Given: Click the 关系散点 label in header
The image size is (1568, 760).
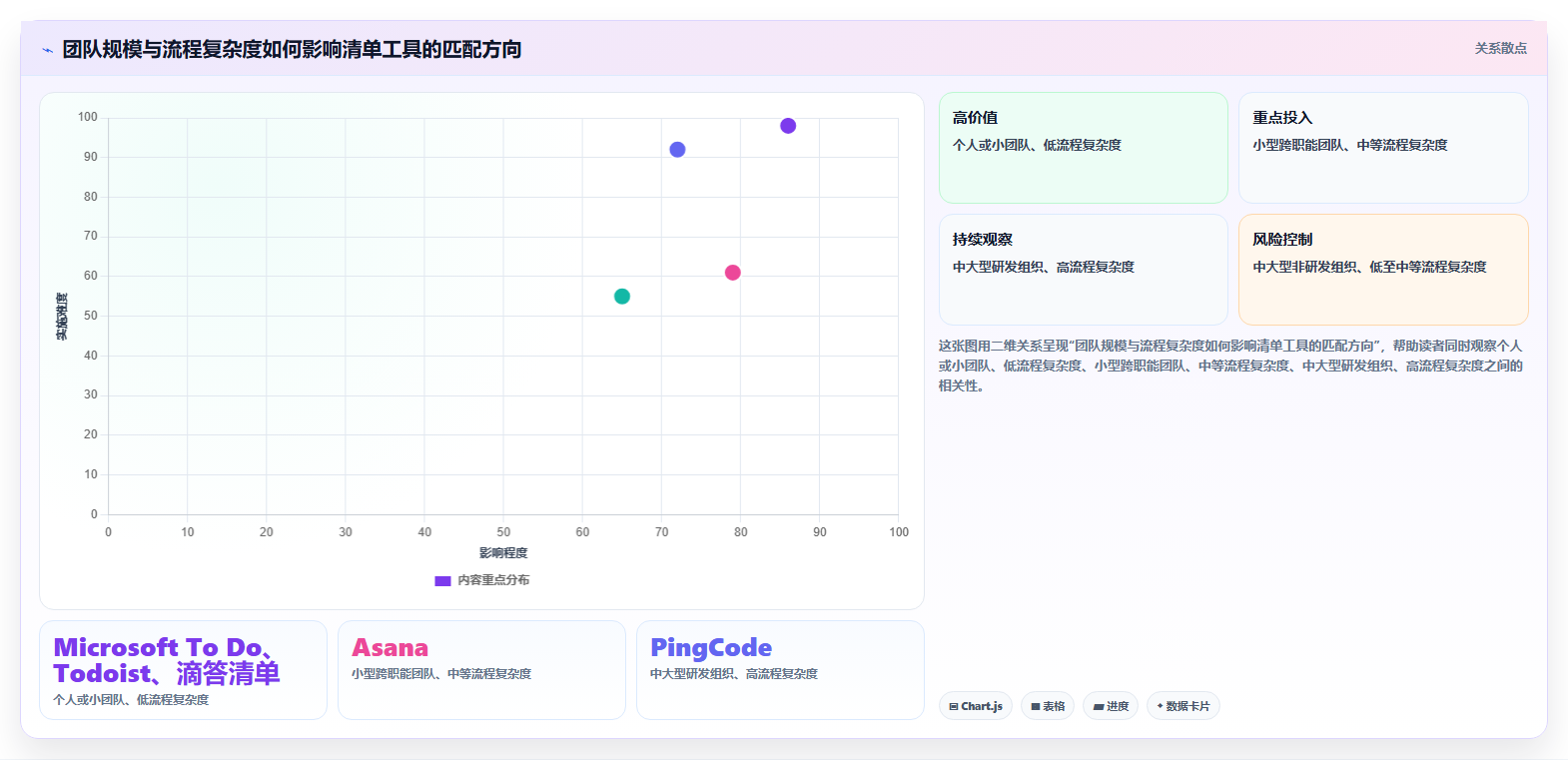Looking at the screenshot, I should 1500,48.
